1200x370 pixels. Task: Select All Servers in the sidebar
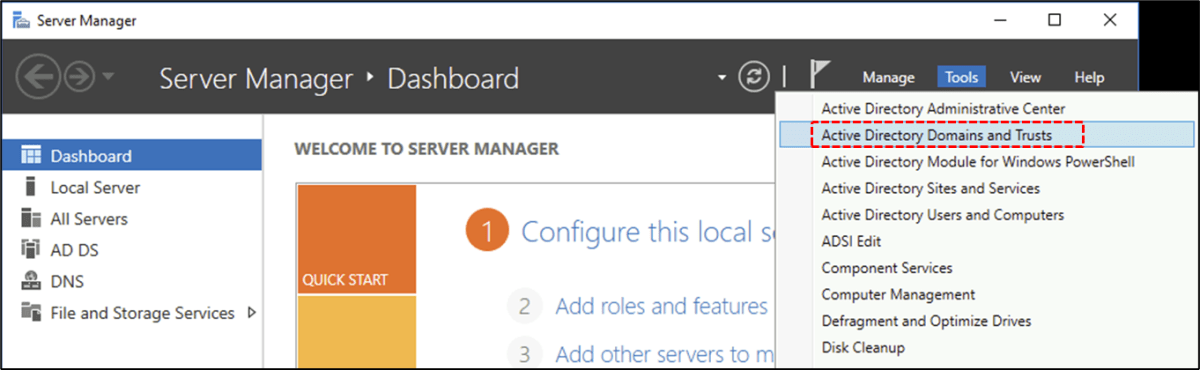pyautogui.click(x=132, y=218)
